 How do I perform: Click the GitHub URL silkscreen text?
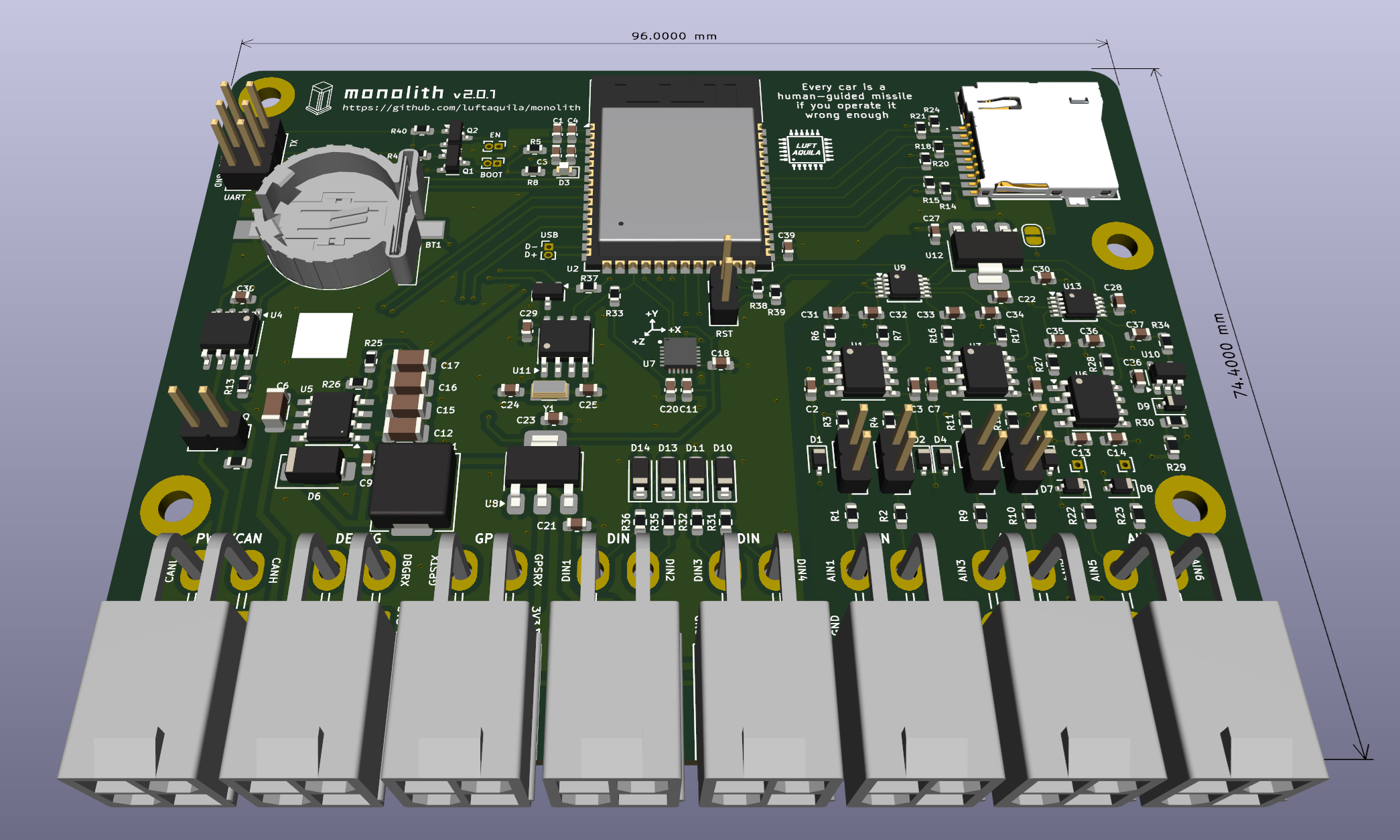tap(461, 108)
